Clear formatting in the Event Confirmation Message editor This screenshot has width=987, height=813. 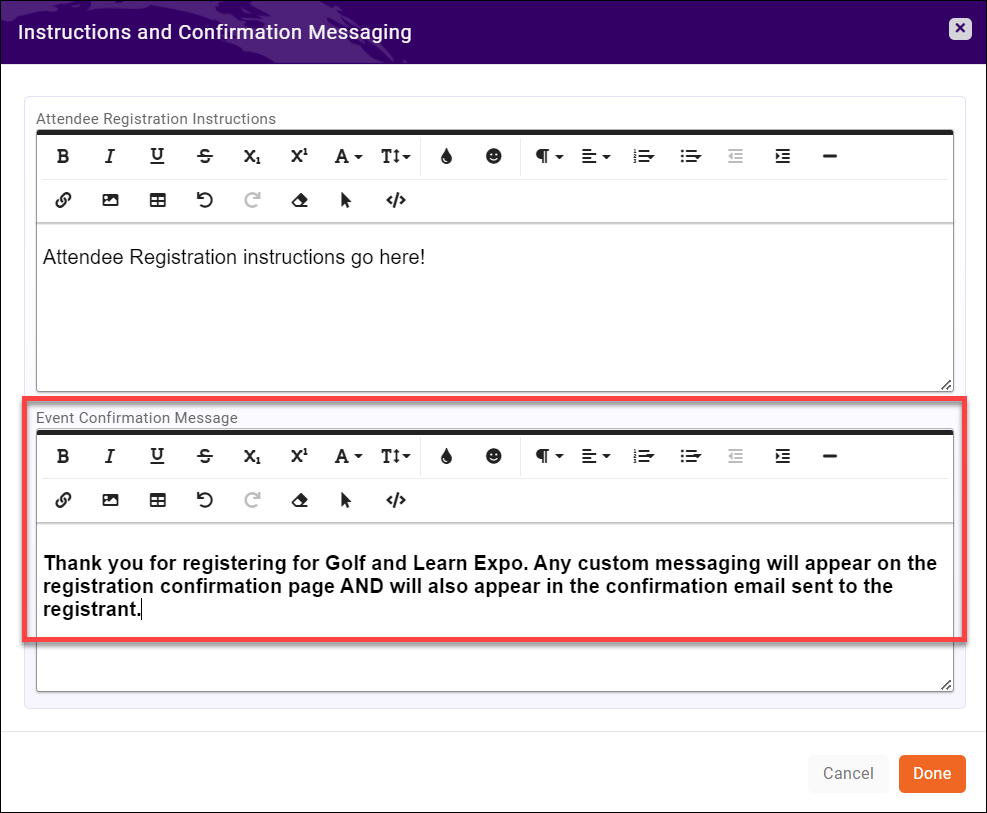click(x=299, y=500)
